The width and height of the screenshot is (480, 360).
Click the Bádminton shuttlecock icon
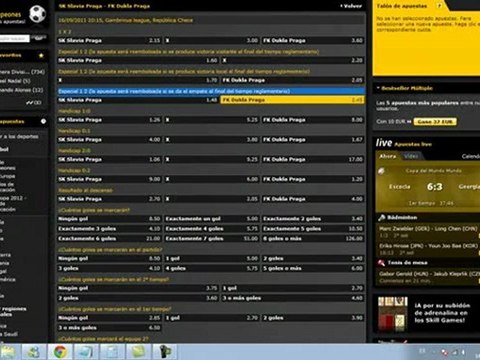(x=381, y=218)
